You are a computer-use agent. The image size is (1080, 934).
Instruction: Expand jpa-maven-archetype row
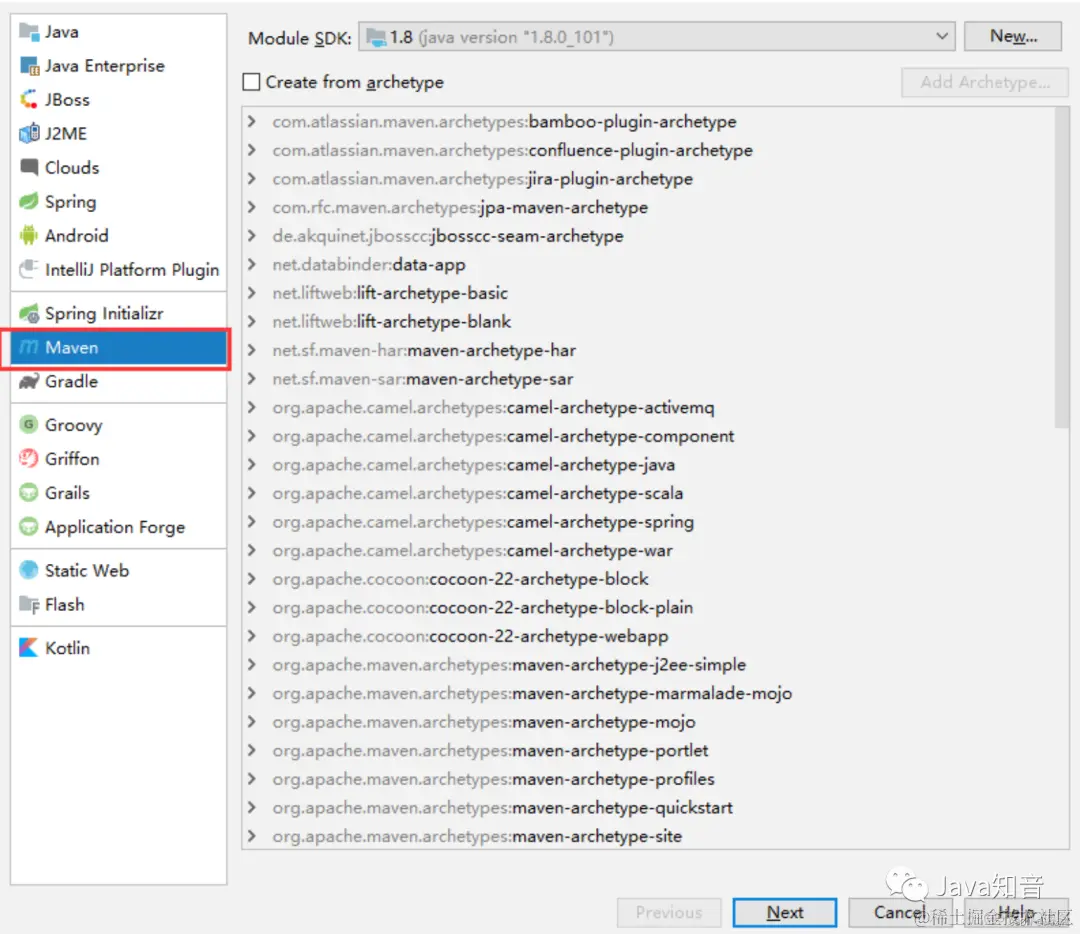[x=252, y=207]
